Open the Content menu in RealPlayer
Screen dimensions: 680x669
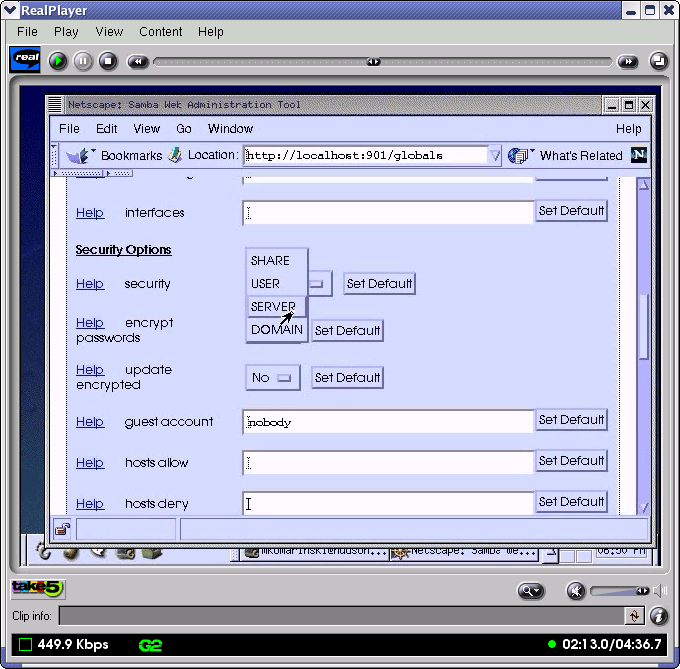[x=160, y=32]
